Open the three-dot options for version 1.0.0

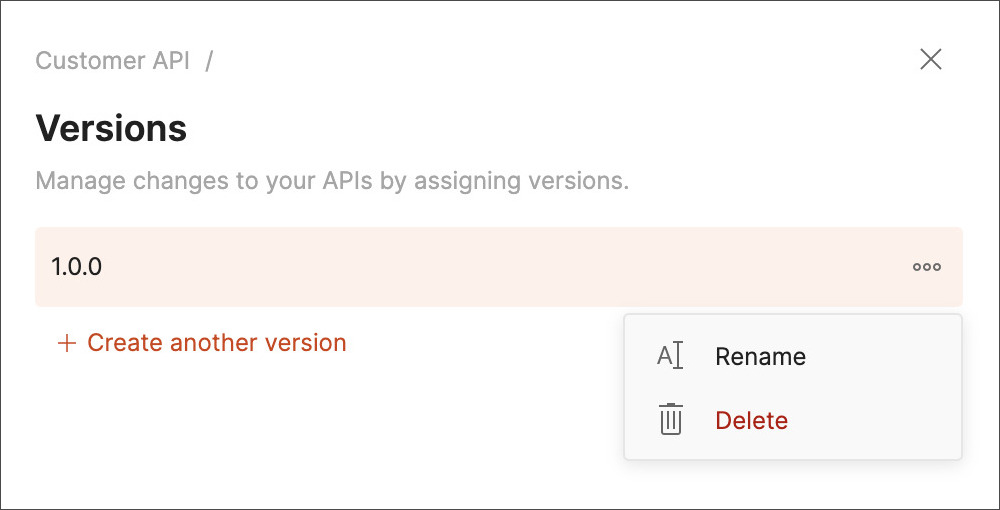[927, 267]
